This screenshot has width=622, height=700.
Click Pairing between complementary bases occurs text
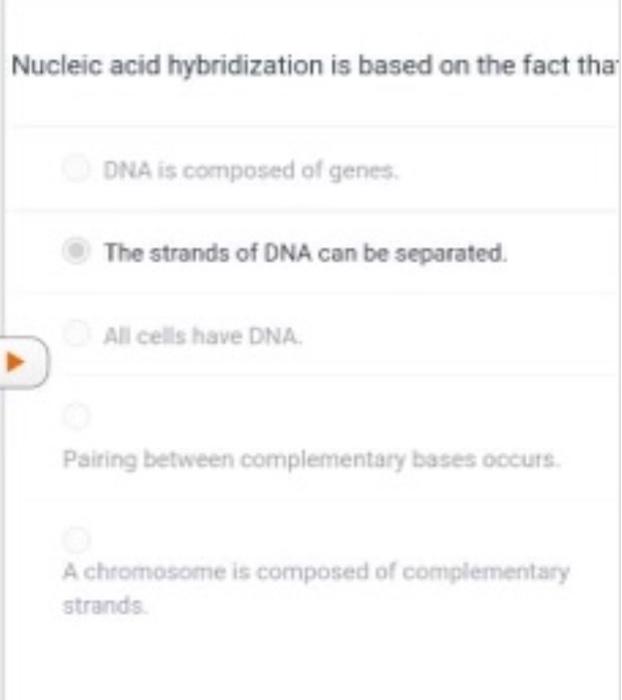tap(311, 460)
